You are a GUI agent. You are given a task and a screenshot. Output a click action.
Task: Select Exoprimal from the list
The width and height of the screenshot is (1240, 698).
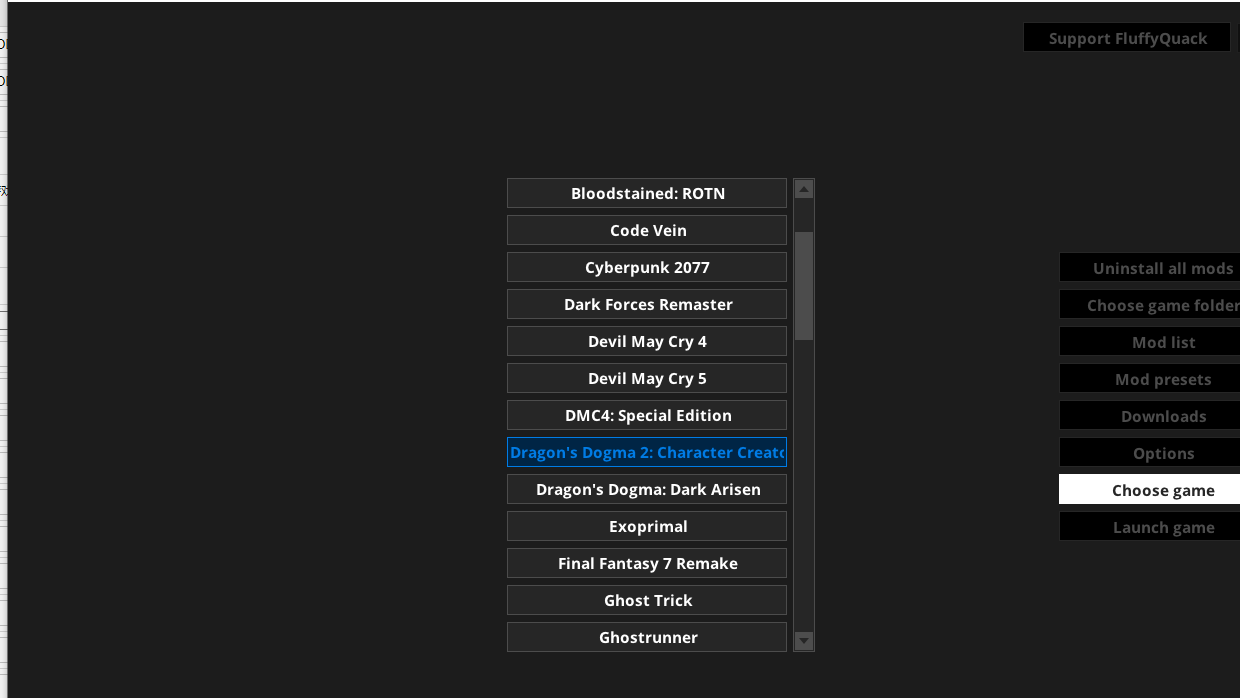point(647,526)
